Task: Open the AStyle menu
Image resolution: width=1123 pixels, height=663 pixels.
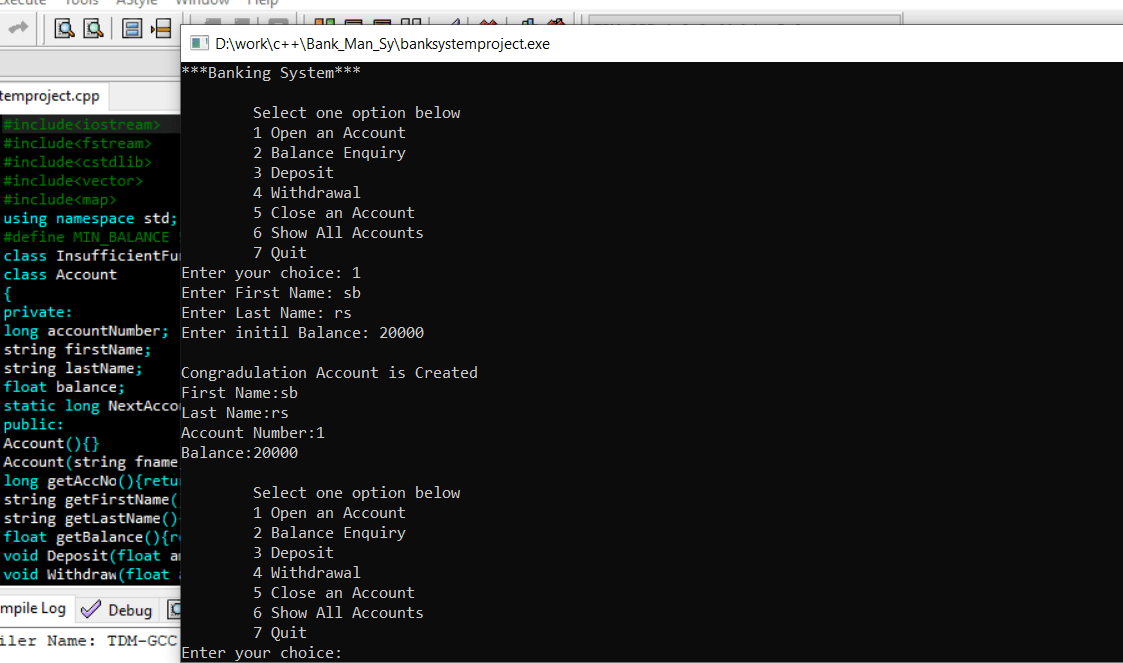Action: (x=137, y=4)
